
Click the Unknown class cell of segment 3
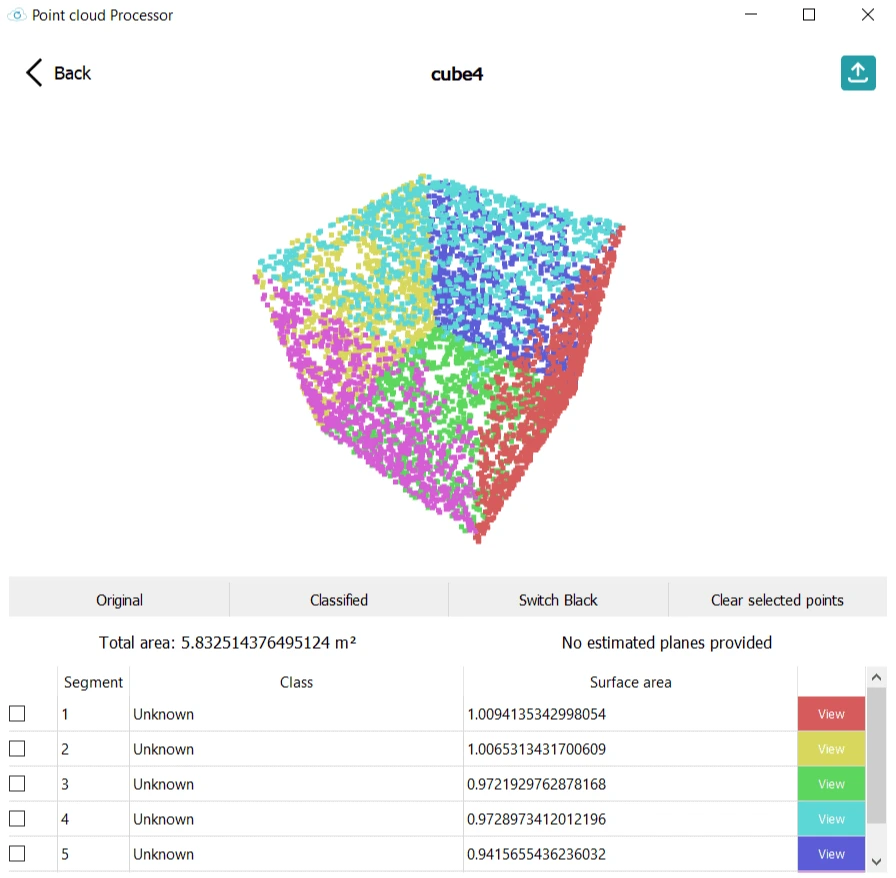[x=296, y=784]
